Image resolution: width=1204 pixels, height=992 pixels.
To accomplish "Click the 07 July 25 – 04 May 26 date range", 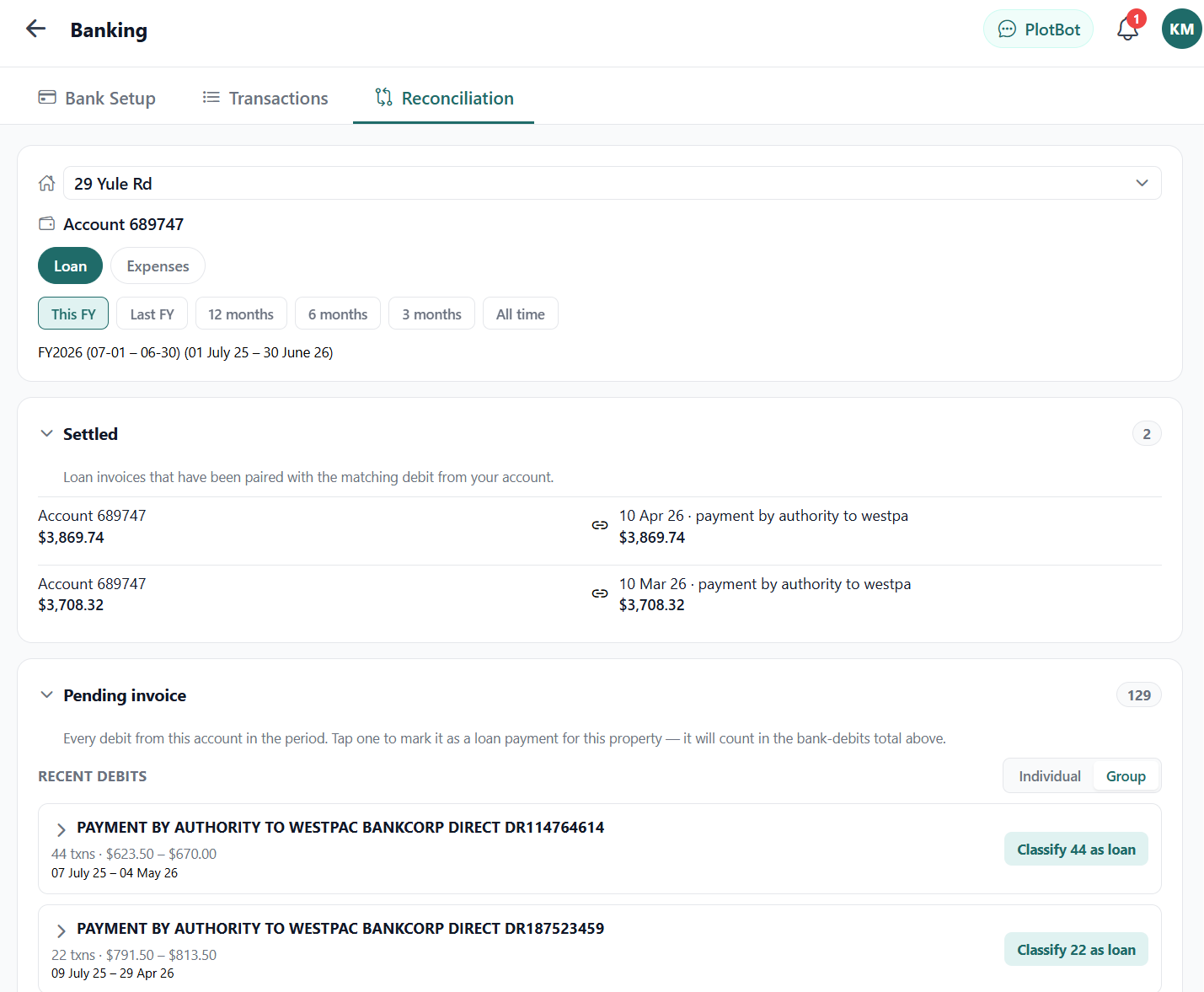I will 115,873.
